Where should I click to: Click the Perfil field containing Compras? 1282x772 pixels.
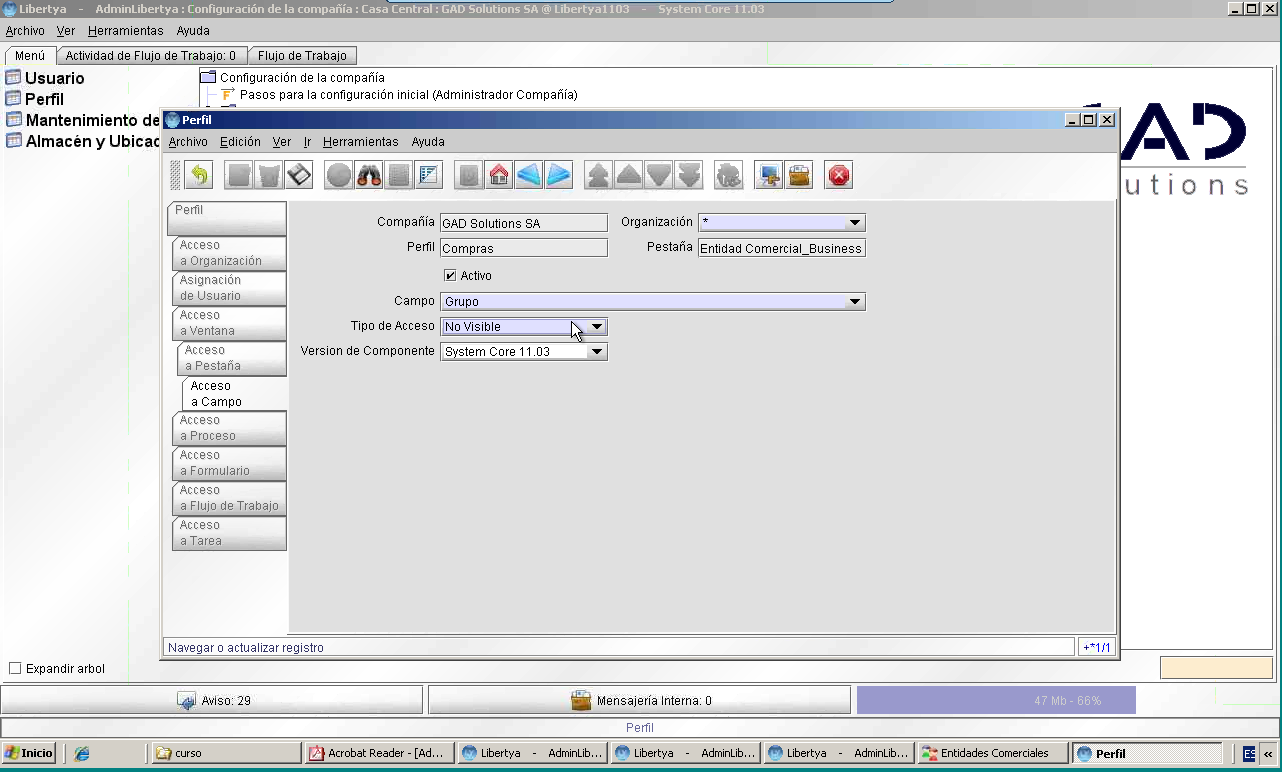[524, 248]
